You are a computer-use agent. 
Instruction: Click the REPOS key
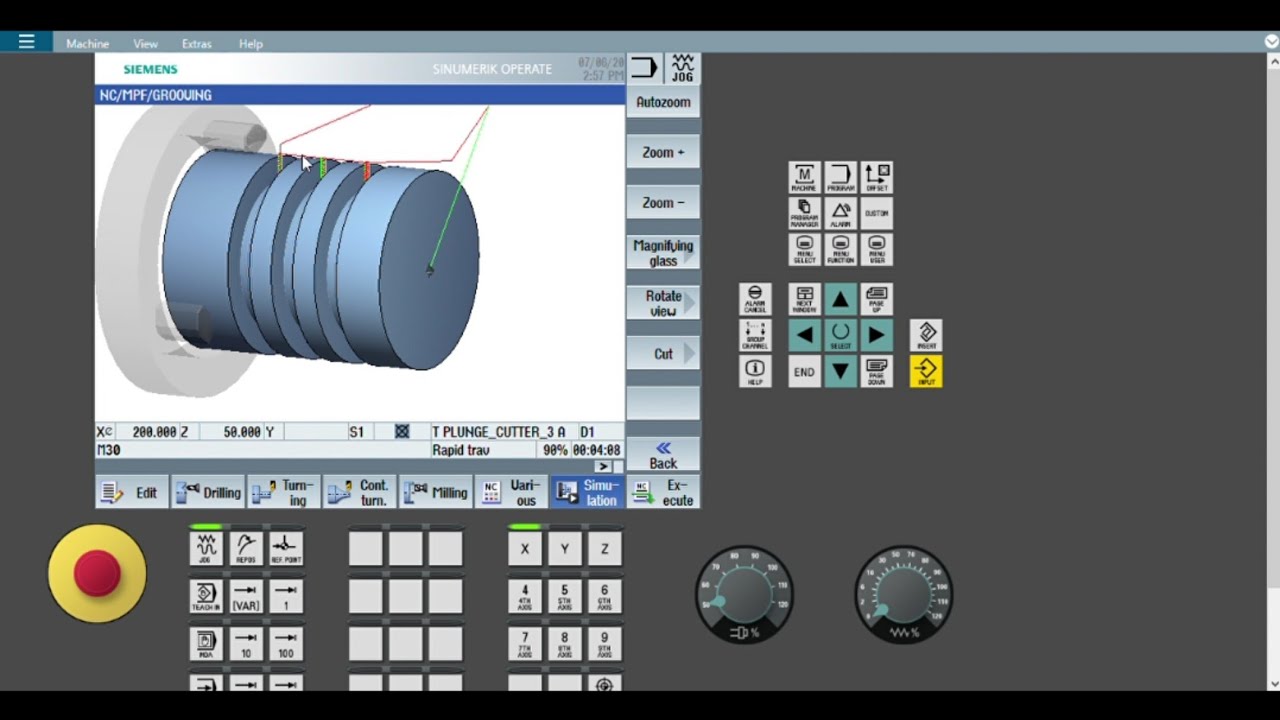[246, 548]
